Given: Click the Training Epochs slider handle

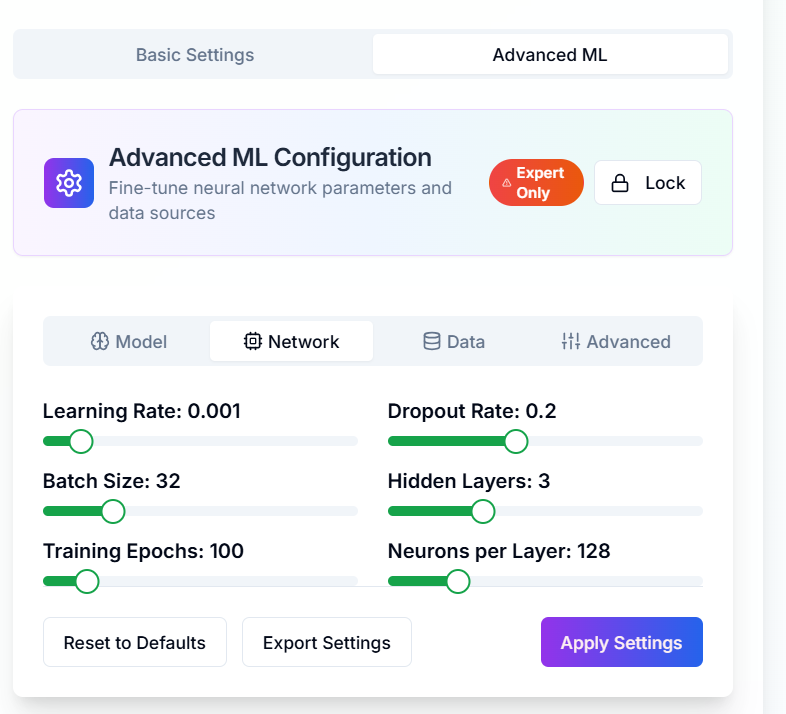Looking at the screenshot, I should tap(87, 582).
